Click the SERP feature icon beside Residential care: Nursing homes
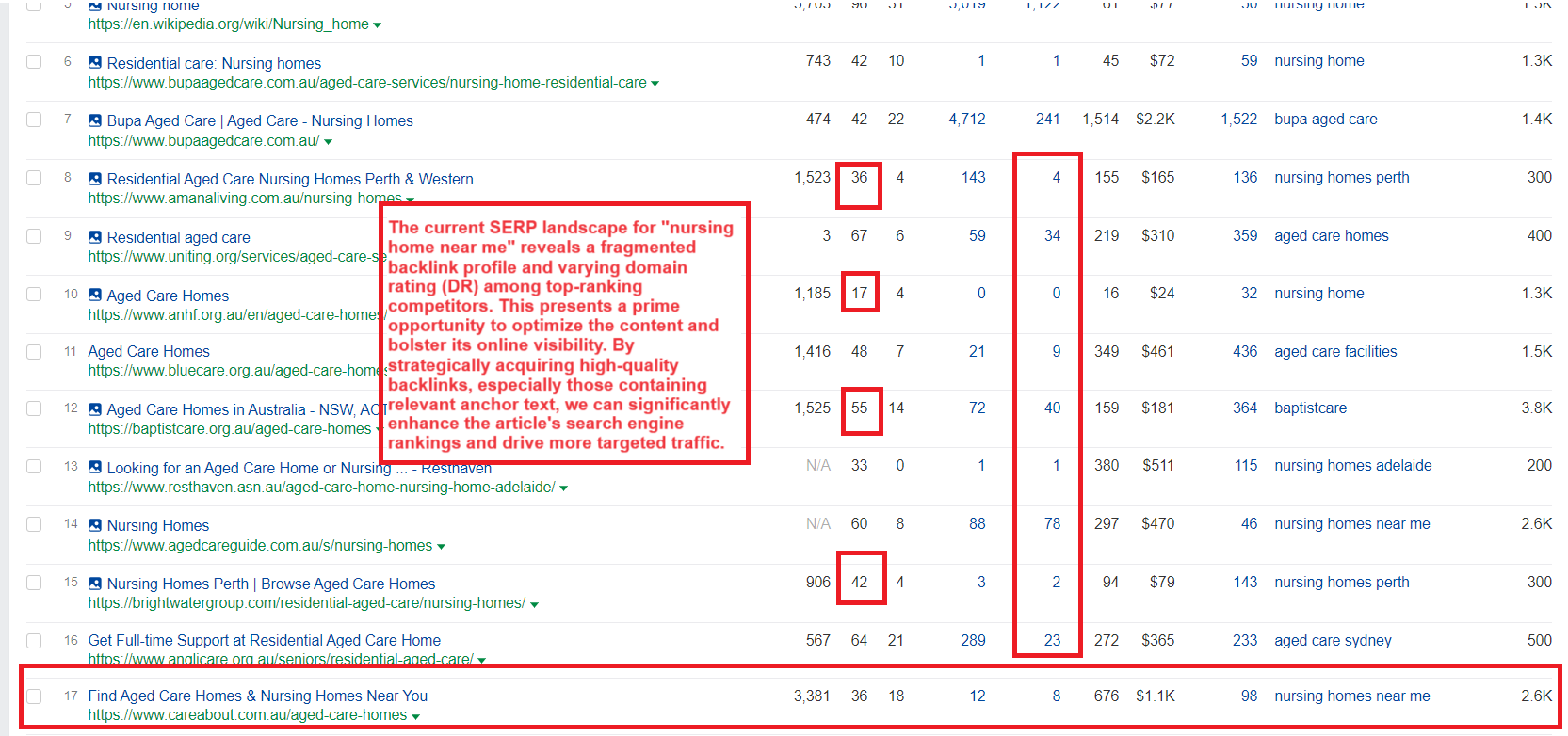Viewport: 1568px width, 736px height. pyautogui.click(x=95, y=63)
